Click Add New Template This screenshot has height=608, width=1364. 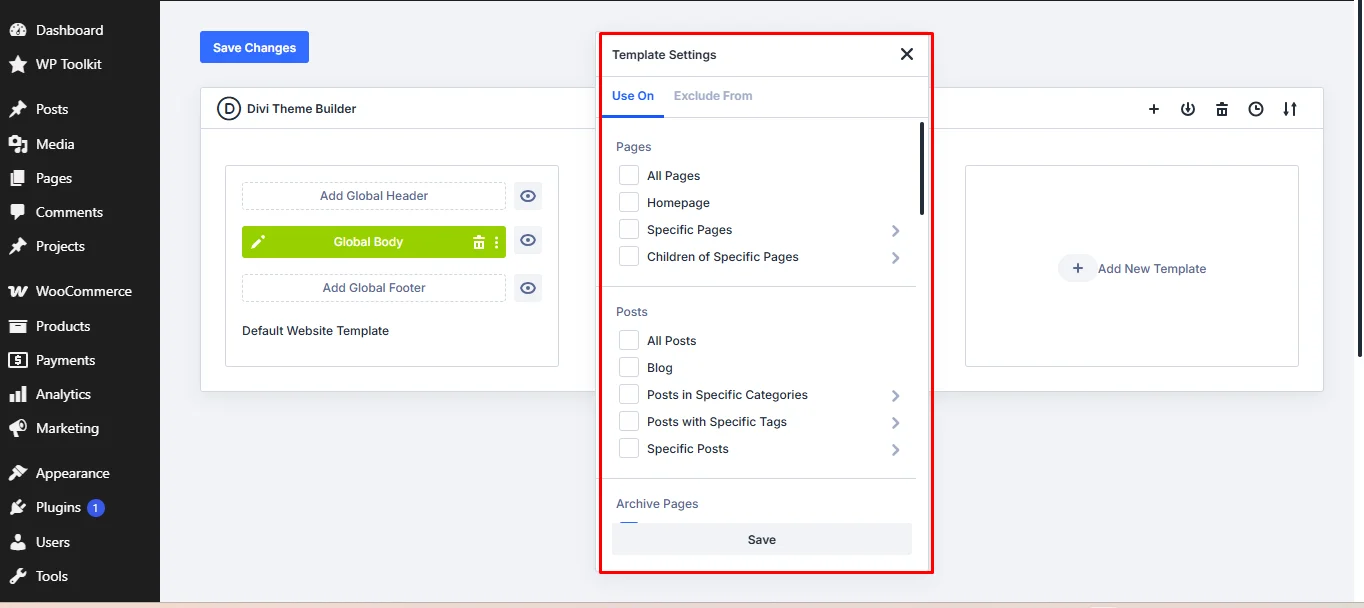[x=1132, y=268]
